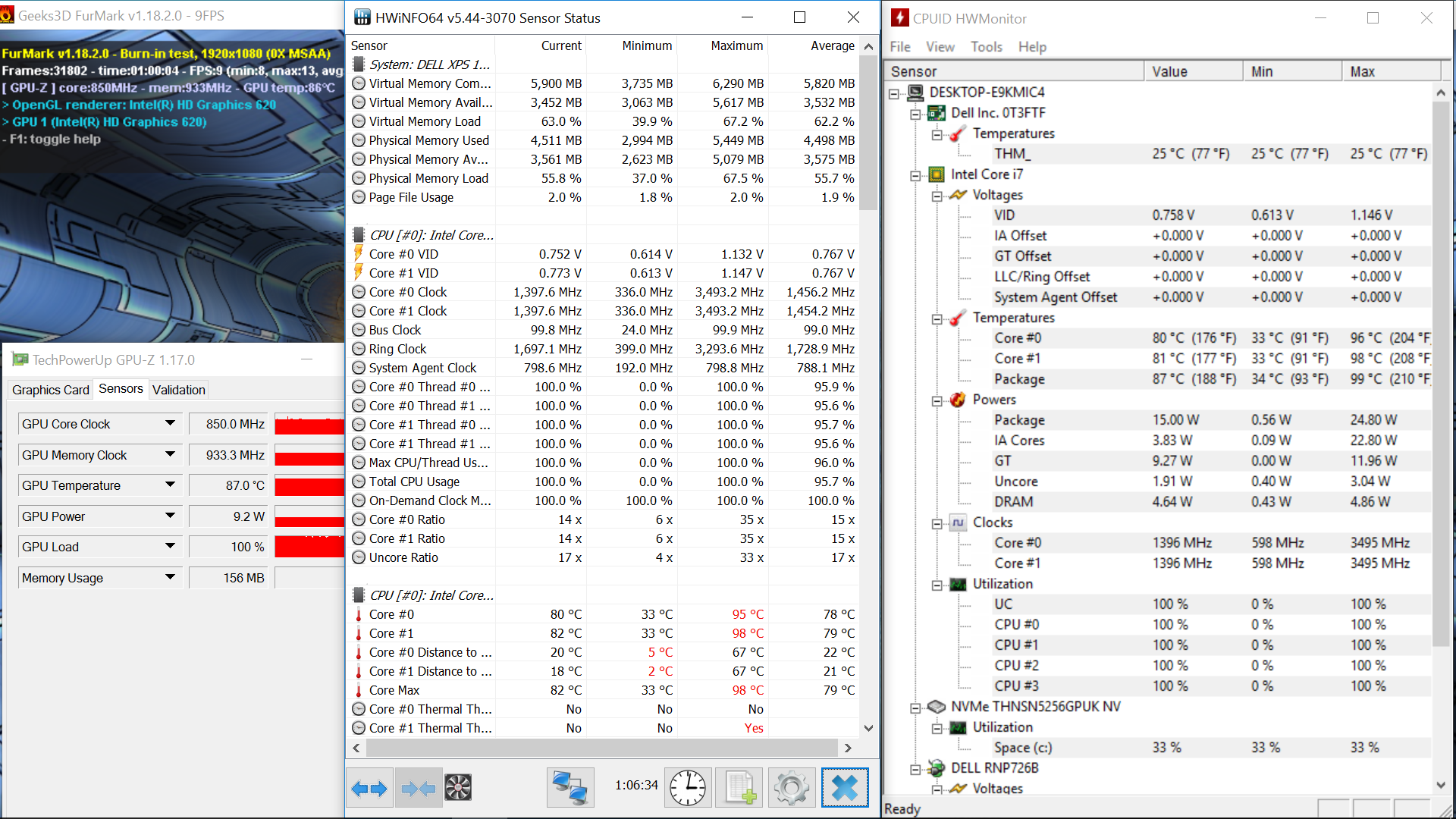This screenshot has height=819, width=1456.
Task: Click the 87.0 °C GPU temperature value field
Action: 228,485
